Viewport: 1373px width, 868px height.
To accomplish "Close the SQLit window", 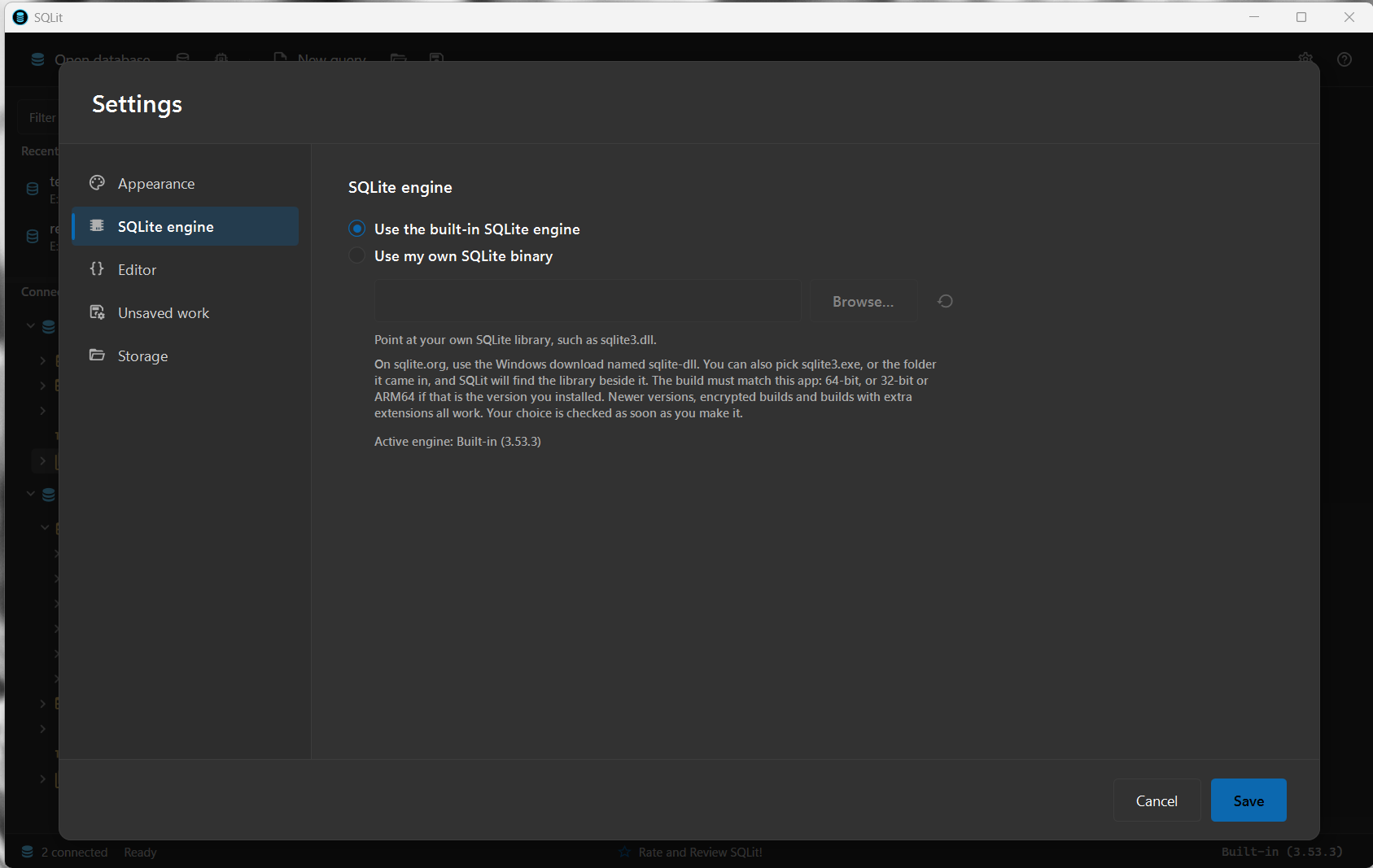I will click(1349, 17).
